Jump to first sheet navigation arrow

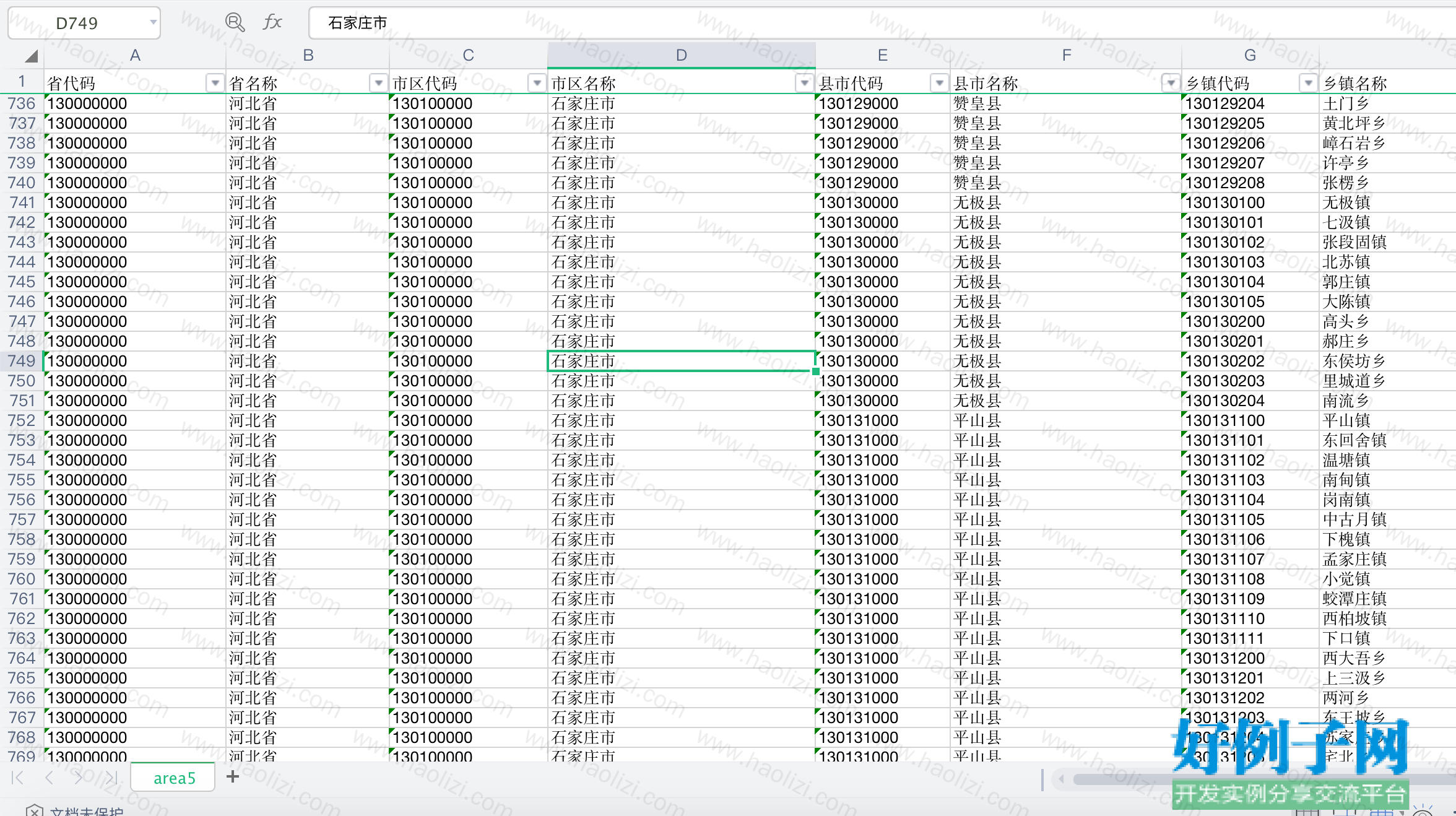click(x=17, y=778)
